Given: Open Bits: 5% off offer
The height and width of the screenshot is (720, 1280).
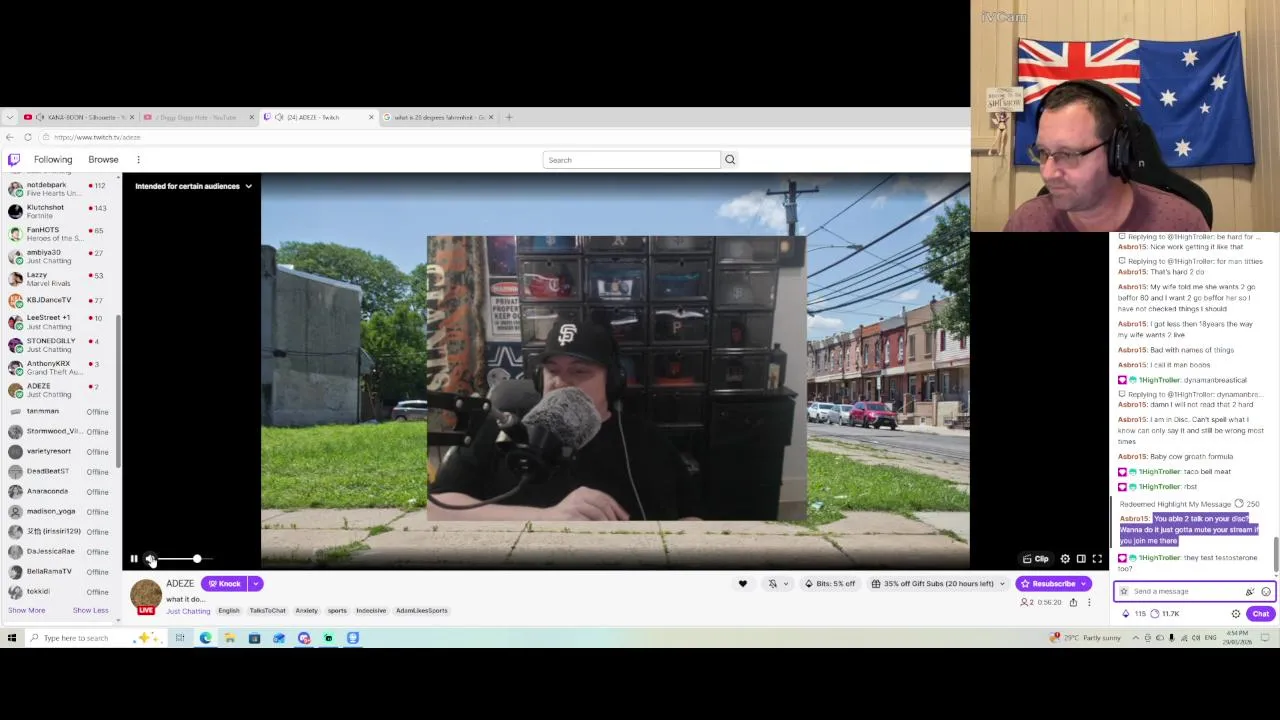Looking at the screenshot, I should [x=830, y=584].
